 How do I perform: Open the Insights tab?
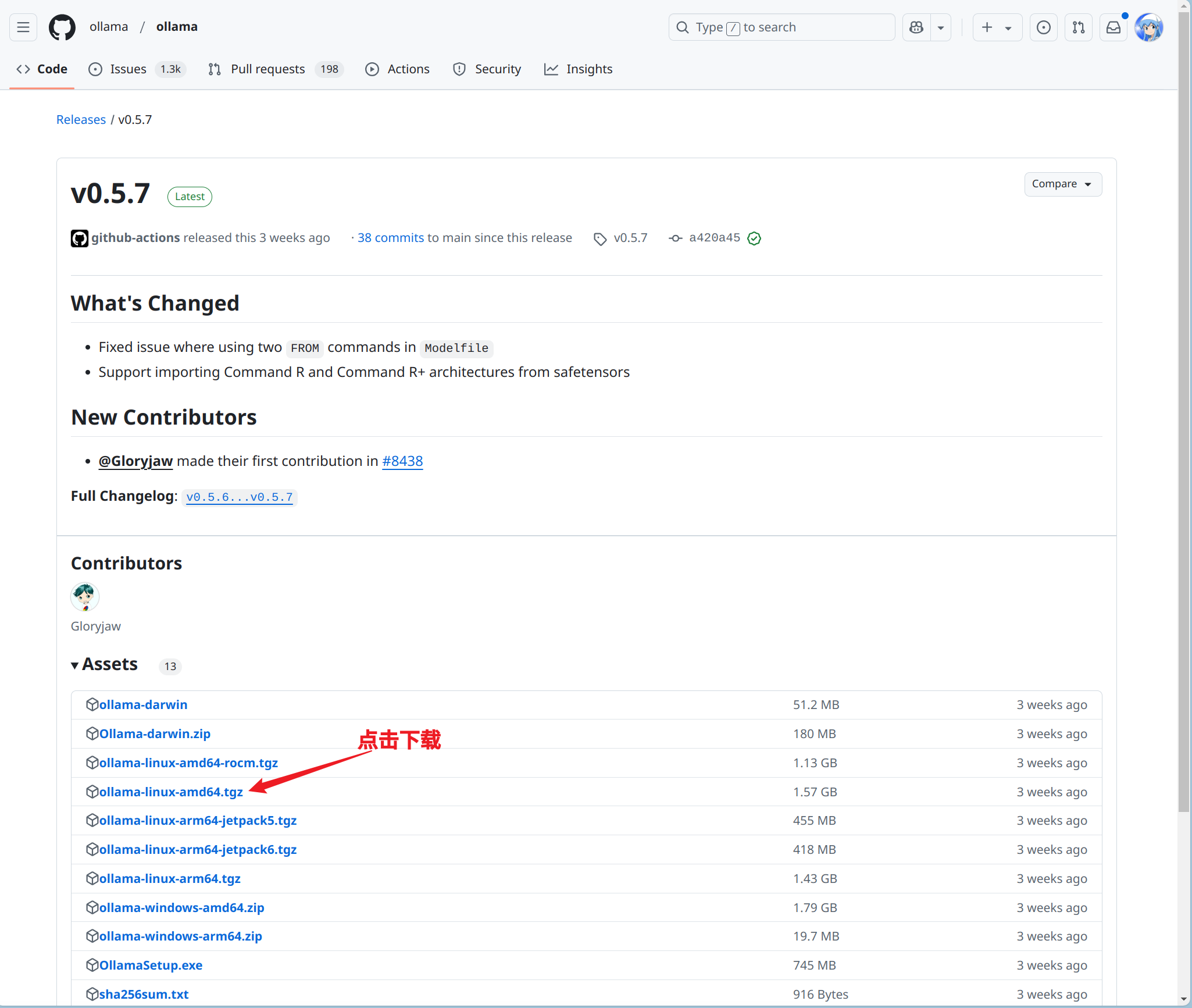coord(579,69)
